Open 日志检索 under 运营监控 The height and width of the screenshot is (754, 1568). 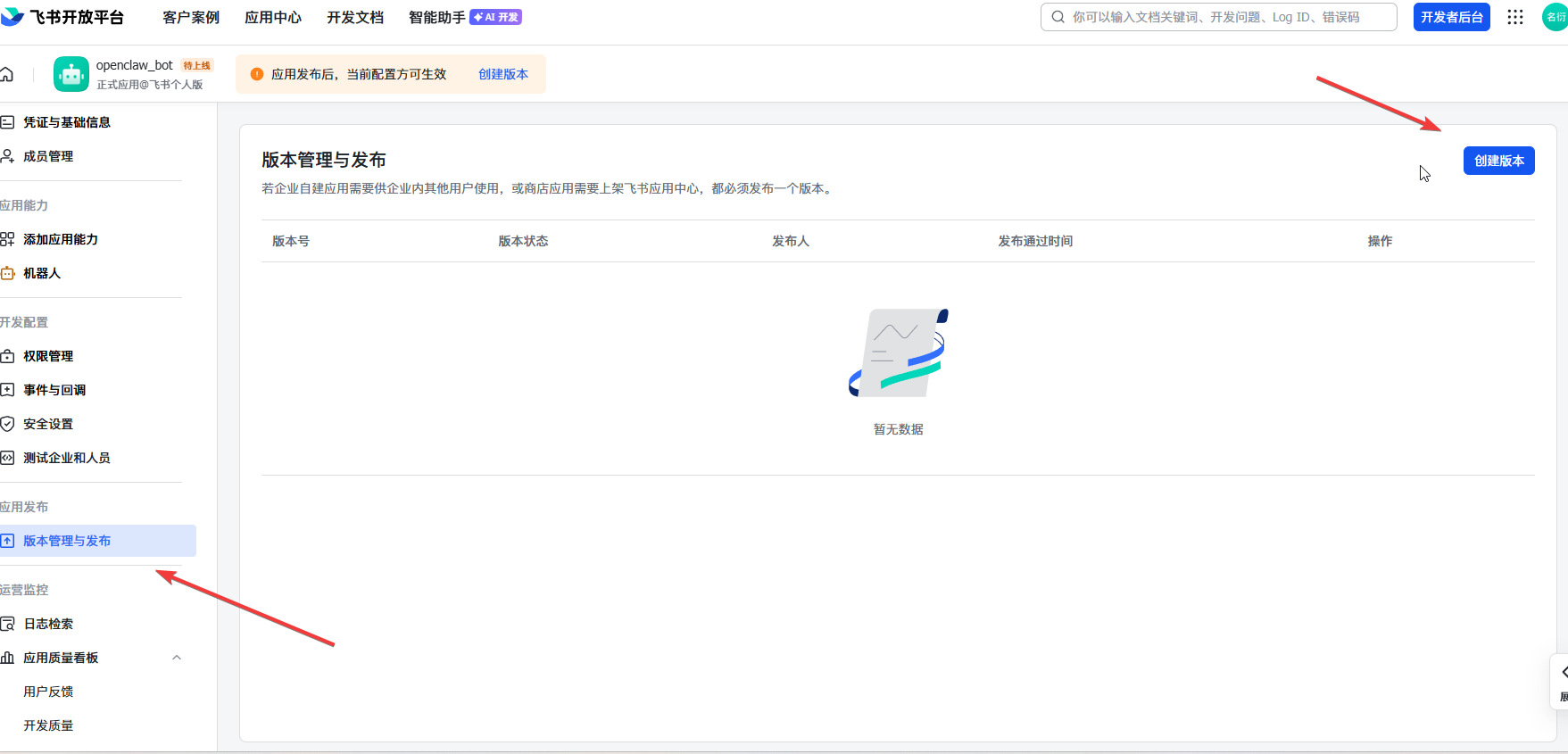click(x=48, y=624)
